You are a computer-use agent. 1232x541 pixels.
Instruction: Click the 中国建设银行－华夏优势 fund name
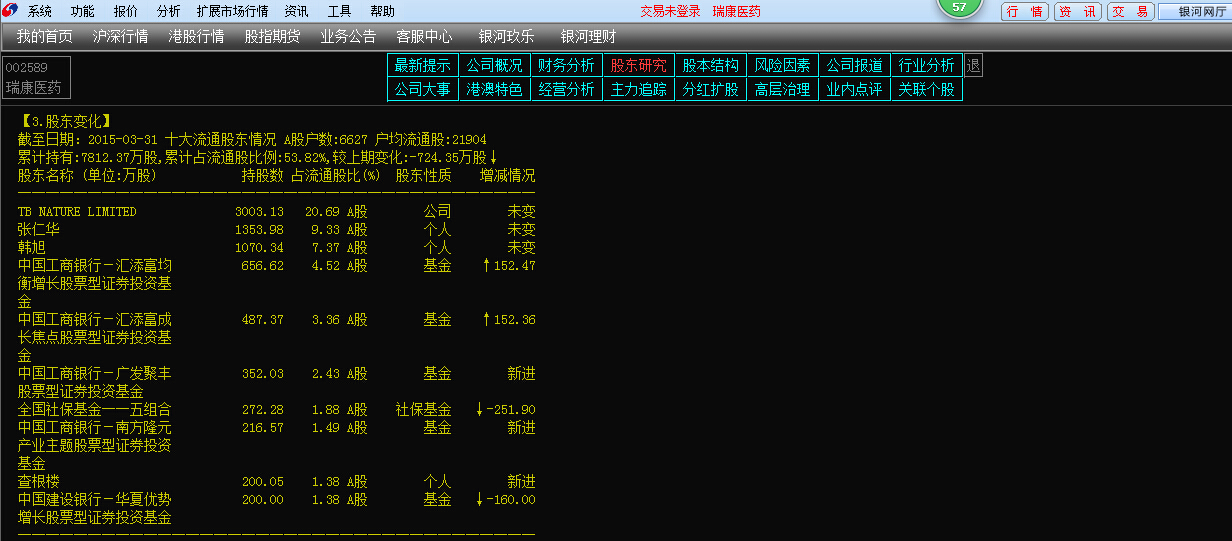95,500
